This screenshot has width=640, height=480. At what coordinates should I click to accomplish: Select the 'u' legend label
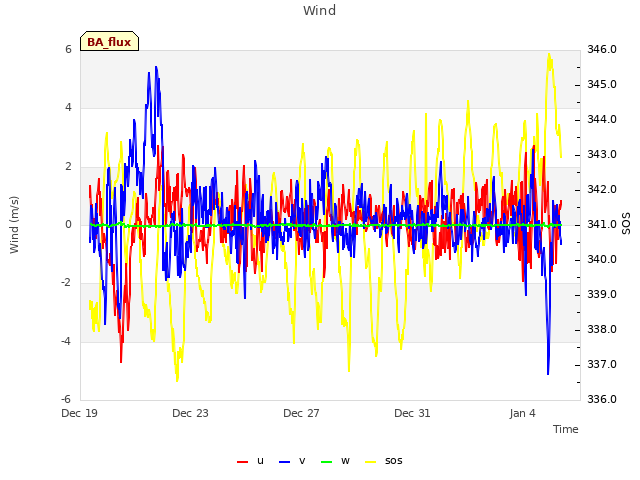click(260, 461)
